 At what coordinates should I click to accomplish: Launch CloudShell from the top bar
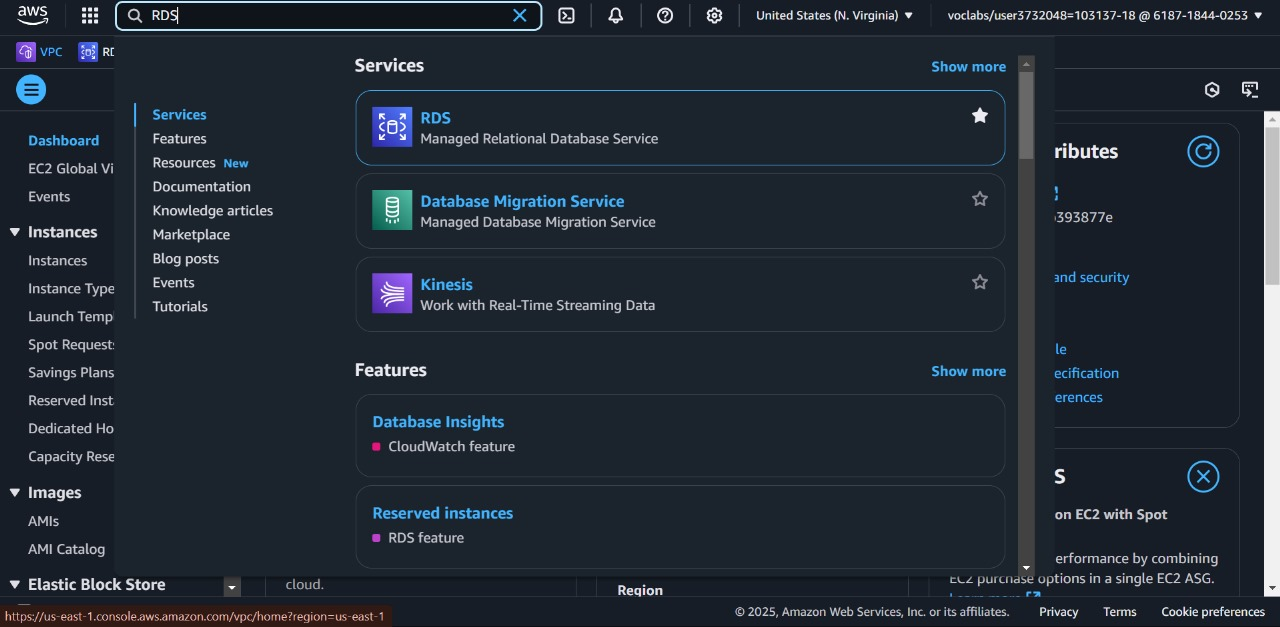pos(566,15)
